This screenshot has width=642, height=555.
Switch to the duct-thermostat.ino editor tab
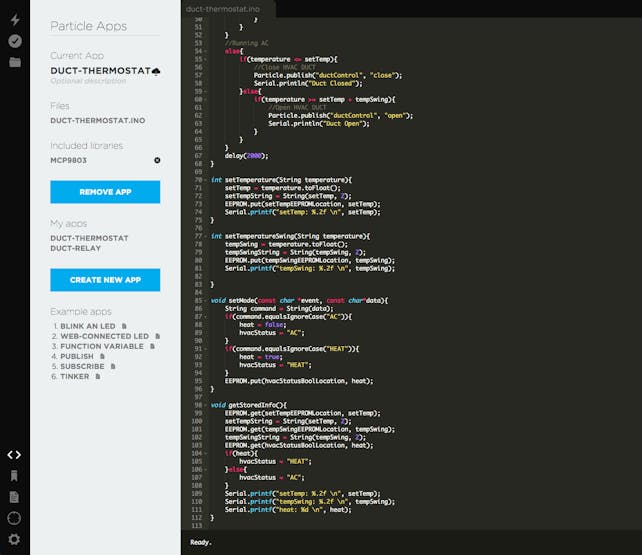[223, 9]
